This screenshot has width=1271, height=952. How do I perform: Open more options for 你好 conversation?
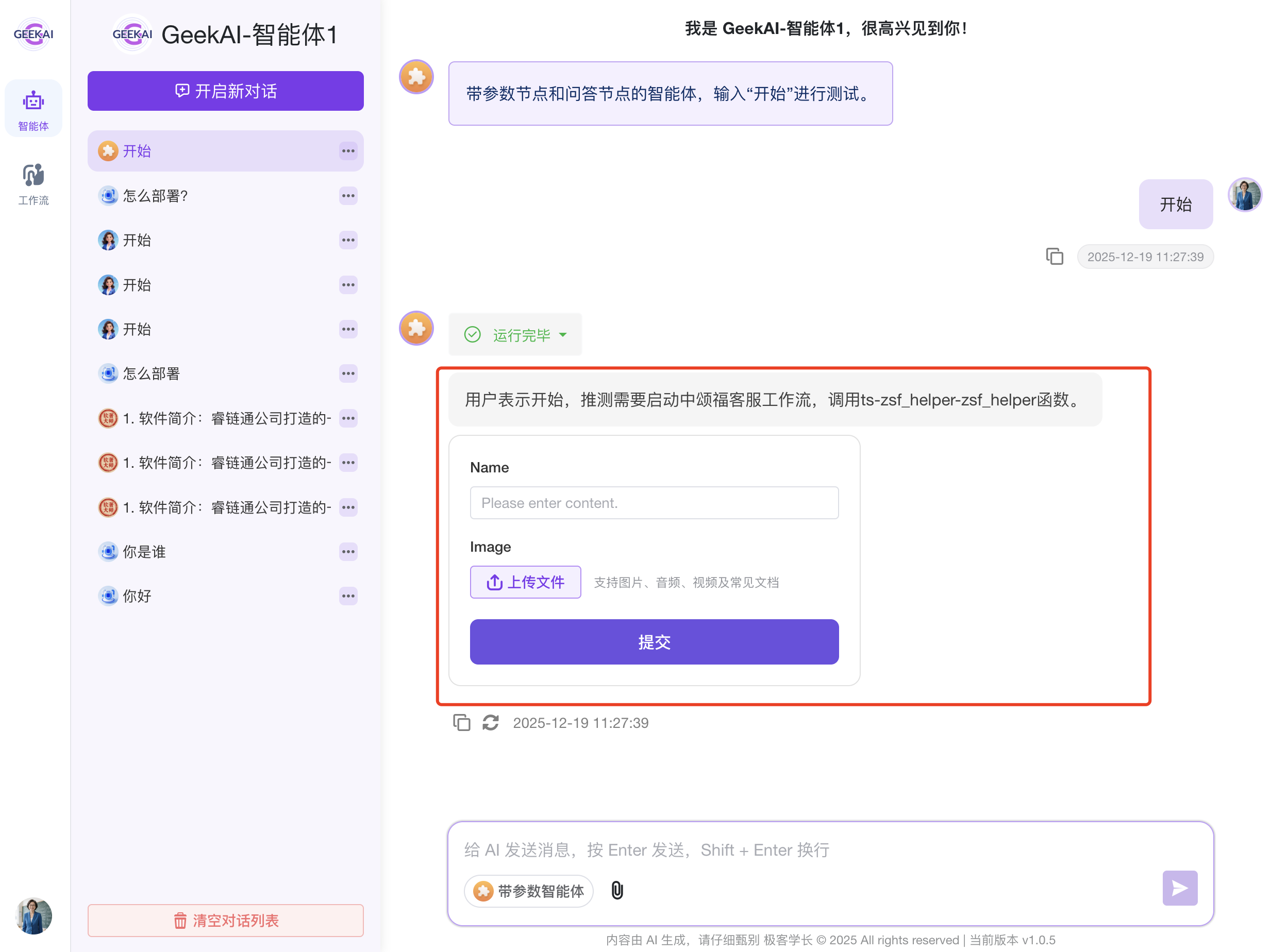[347, 596]
